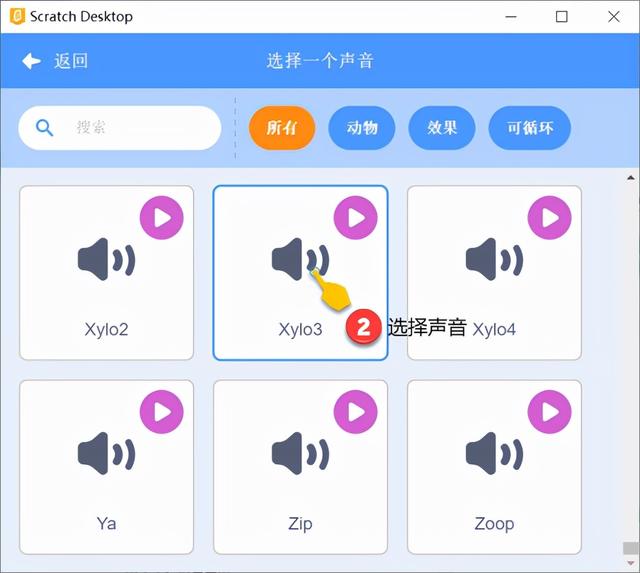
Task: Click the back arrow icon
Action: point(31,61)
